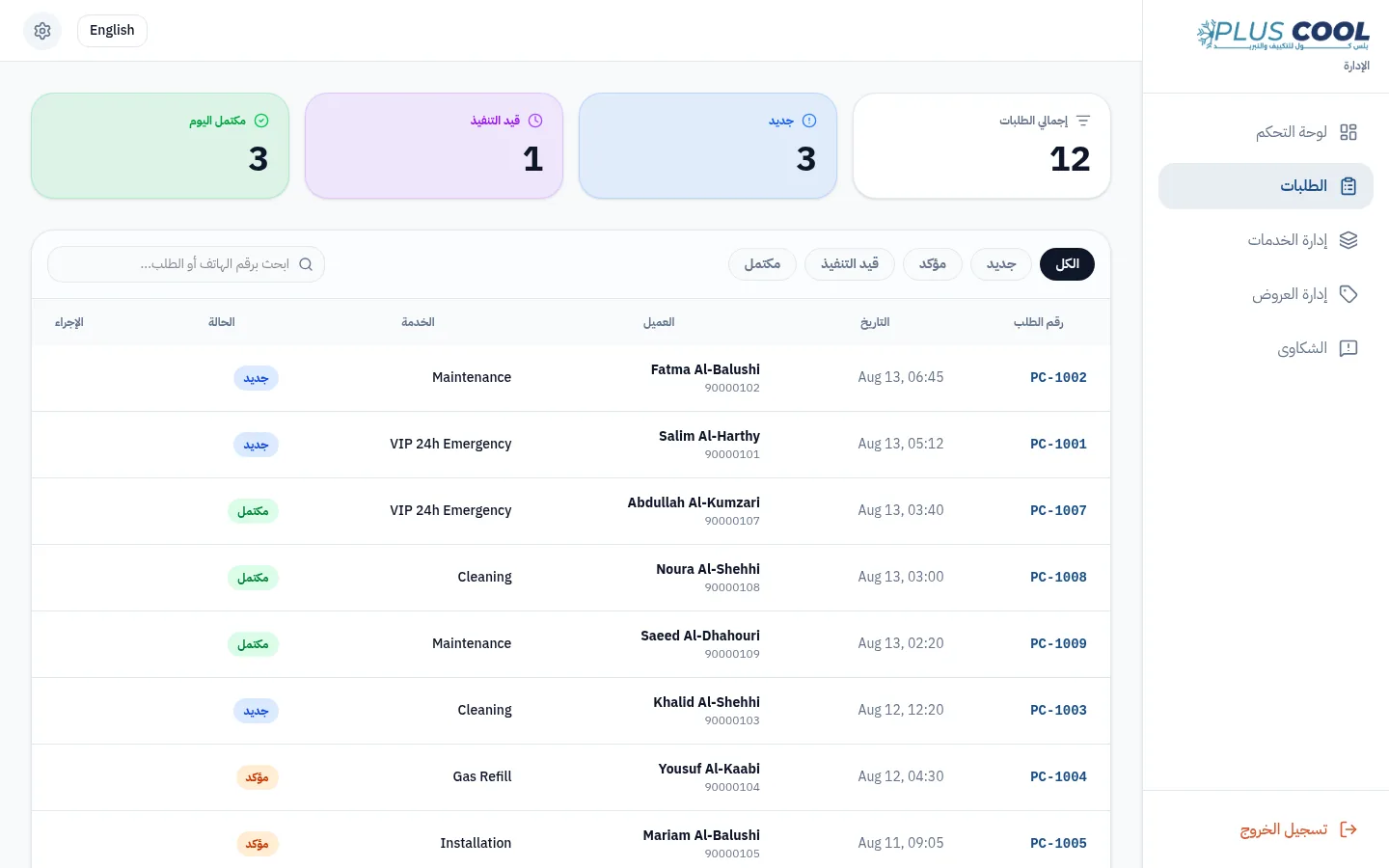Screen dimensions: 1389x868
Task: Click the dashboard grid icon in sidebar
Action: click(x=1348, y=132)
